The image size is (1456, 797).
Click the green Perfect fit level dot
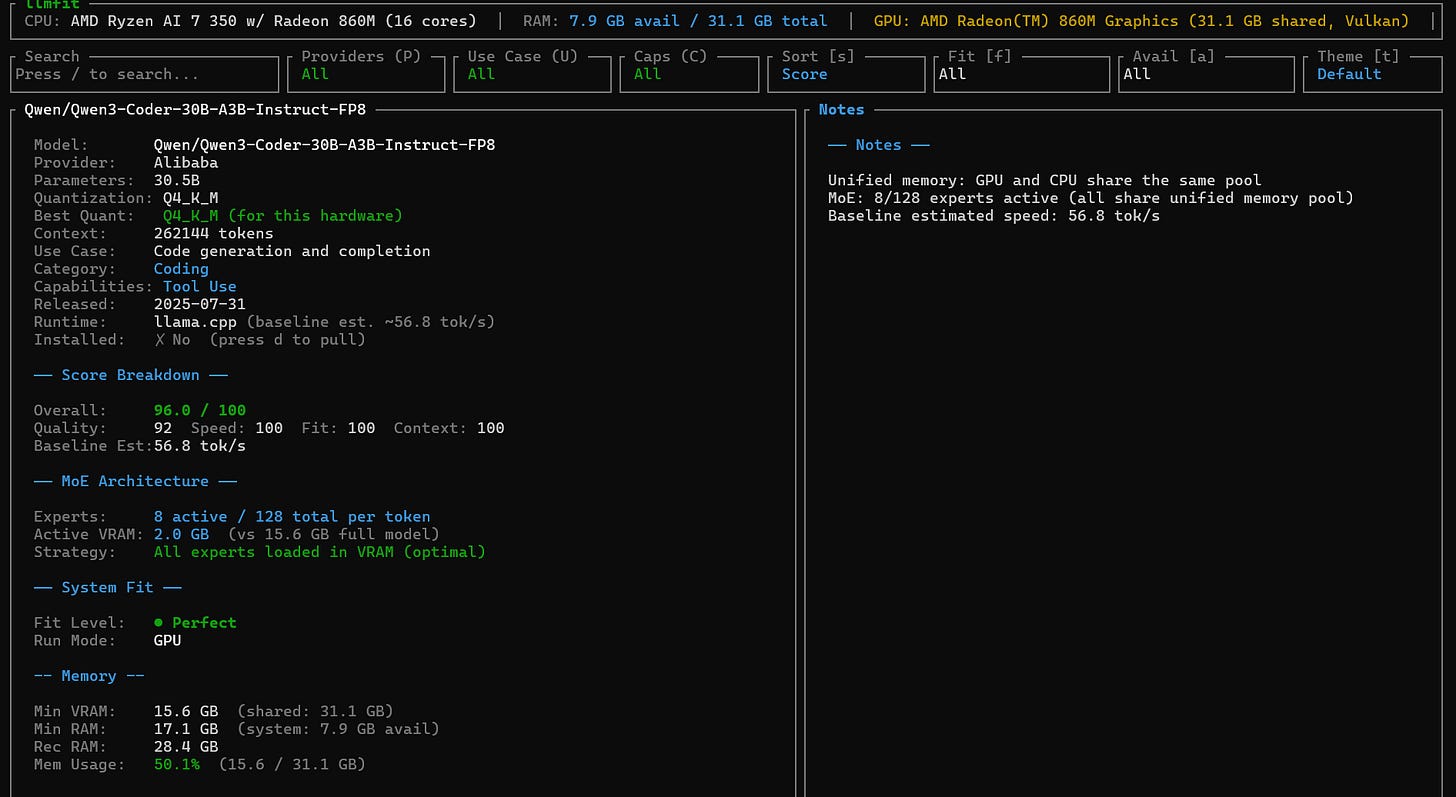tap(158, 623)
